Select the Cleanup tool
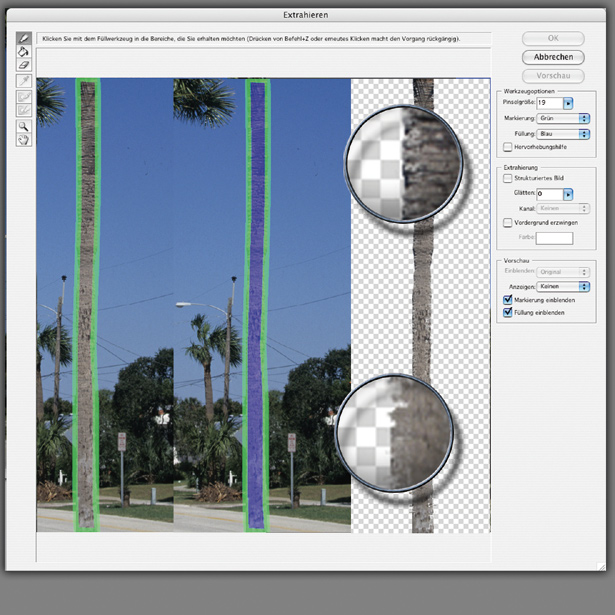 24,97
